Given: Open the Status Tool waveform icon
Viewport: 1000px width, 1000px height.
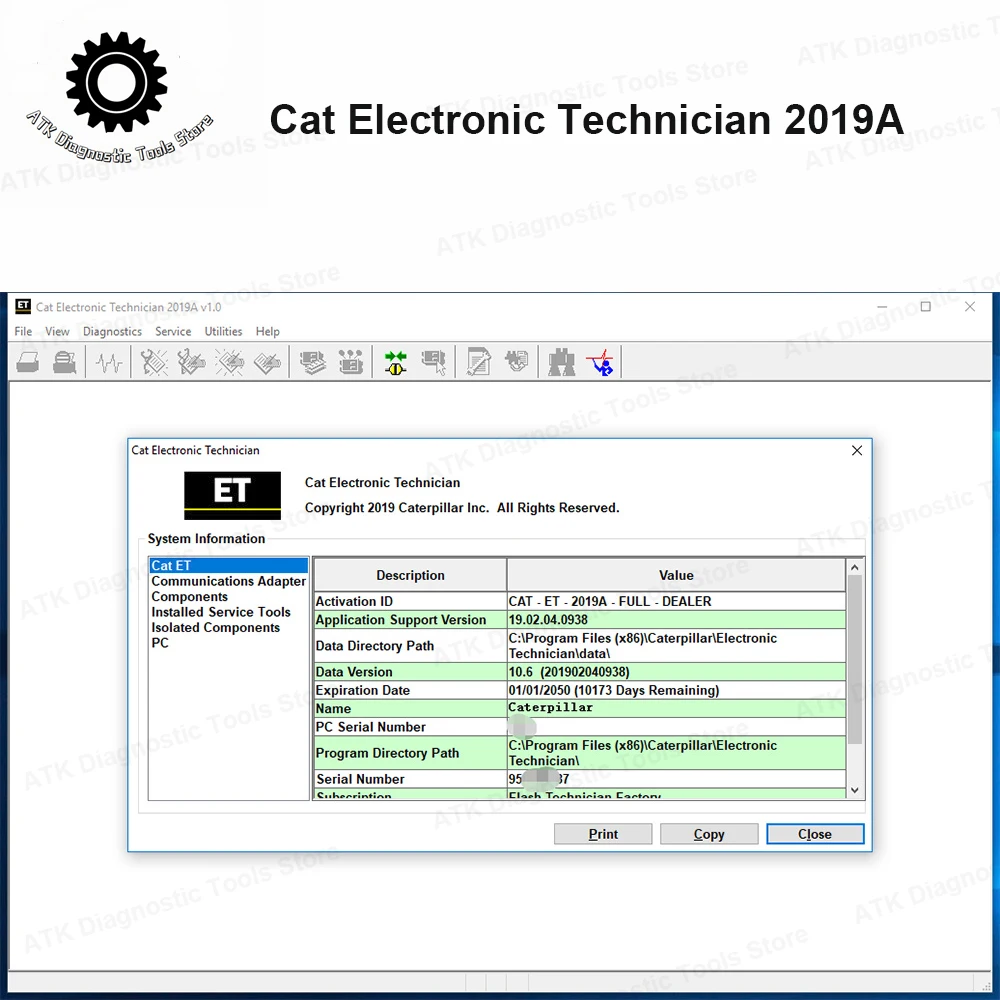Looking at the screenshot, I should coord(109,363).
